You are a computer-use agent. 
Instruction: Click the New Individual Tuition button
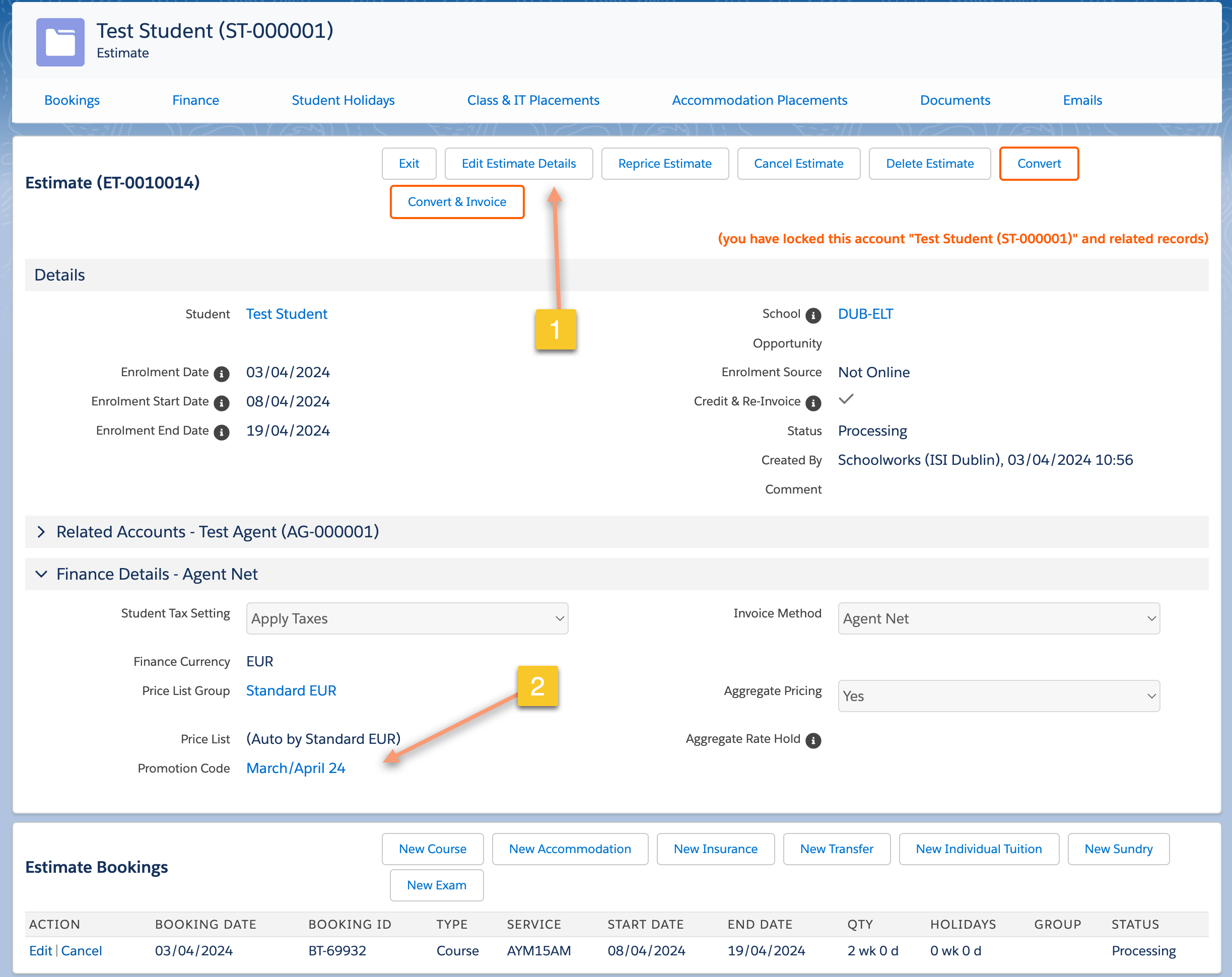[x=979, y=849]
